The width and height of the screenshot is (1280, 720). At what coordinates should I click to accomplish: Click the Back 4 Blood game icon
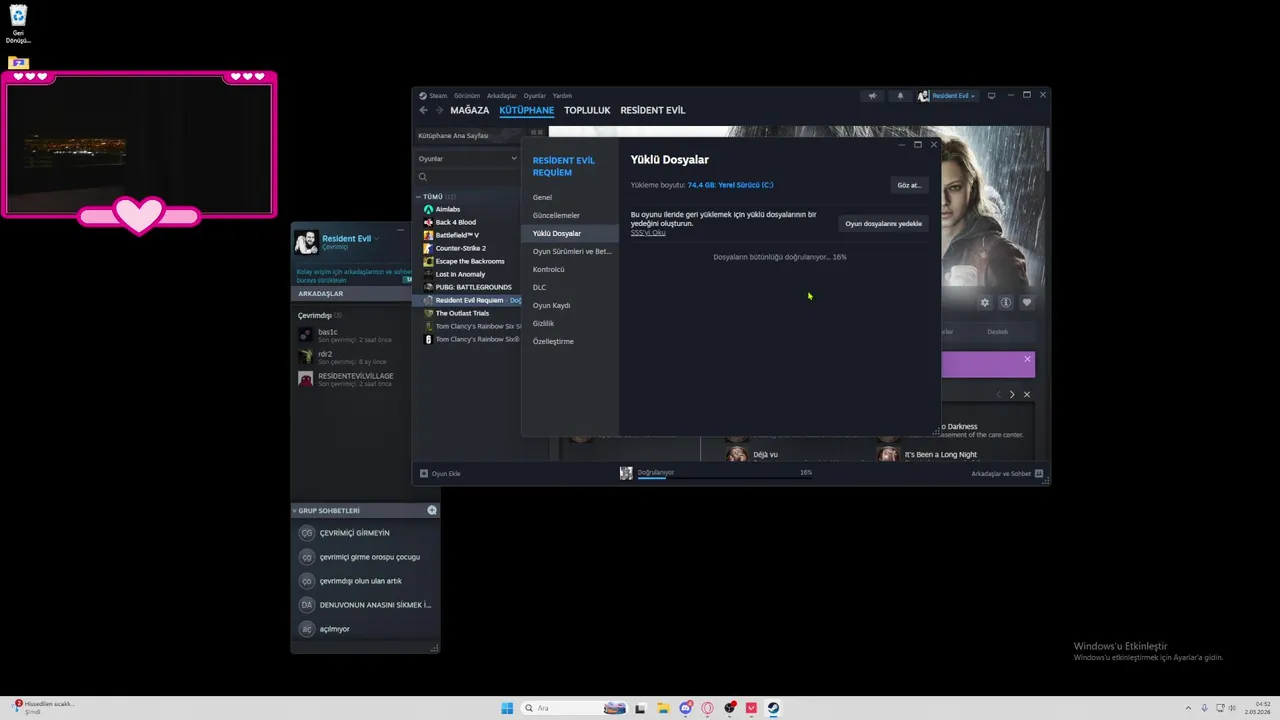[428, 222]
